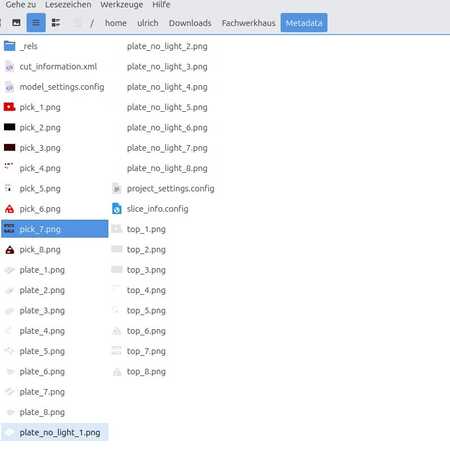450x450 pixels.
Task: Switch to detailed list view
Action: (x=56, y=23)
